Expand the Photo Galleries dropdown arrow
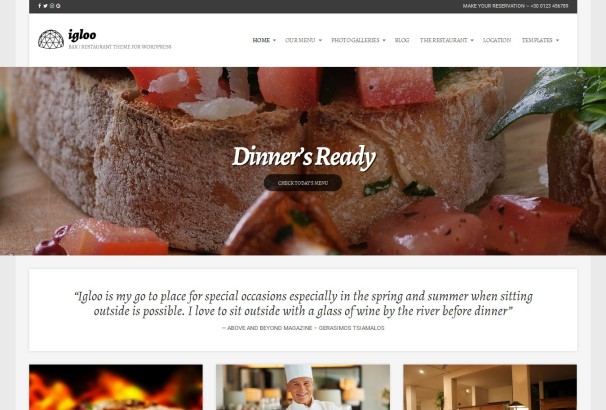This screenshot has height=410, width=606. pyautogui.click(x=384, y=40)
